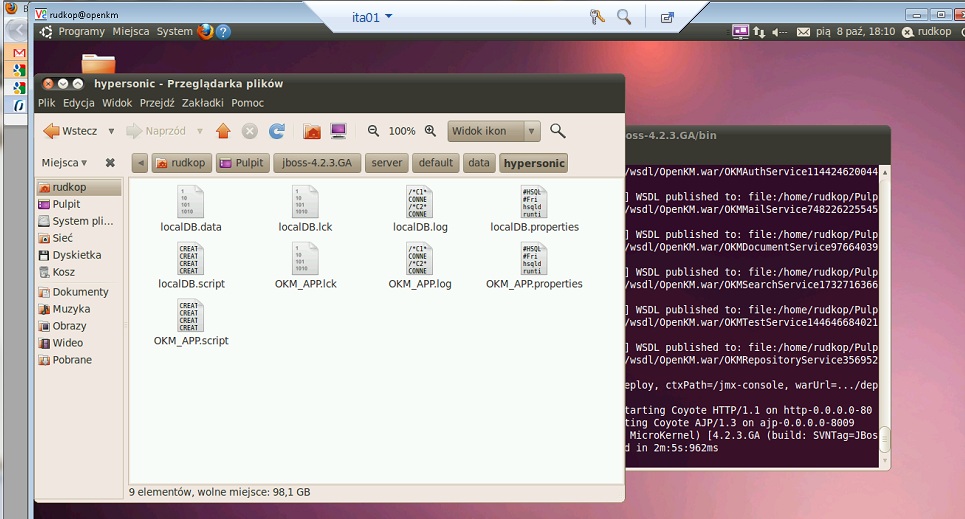
Task: Open the ita01 session dropdown
Action: coord(372,17)
